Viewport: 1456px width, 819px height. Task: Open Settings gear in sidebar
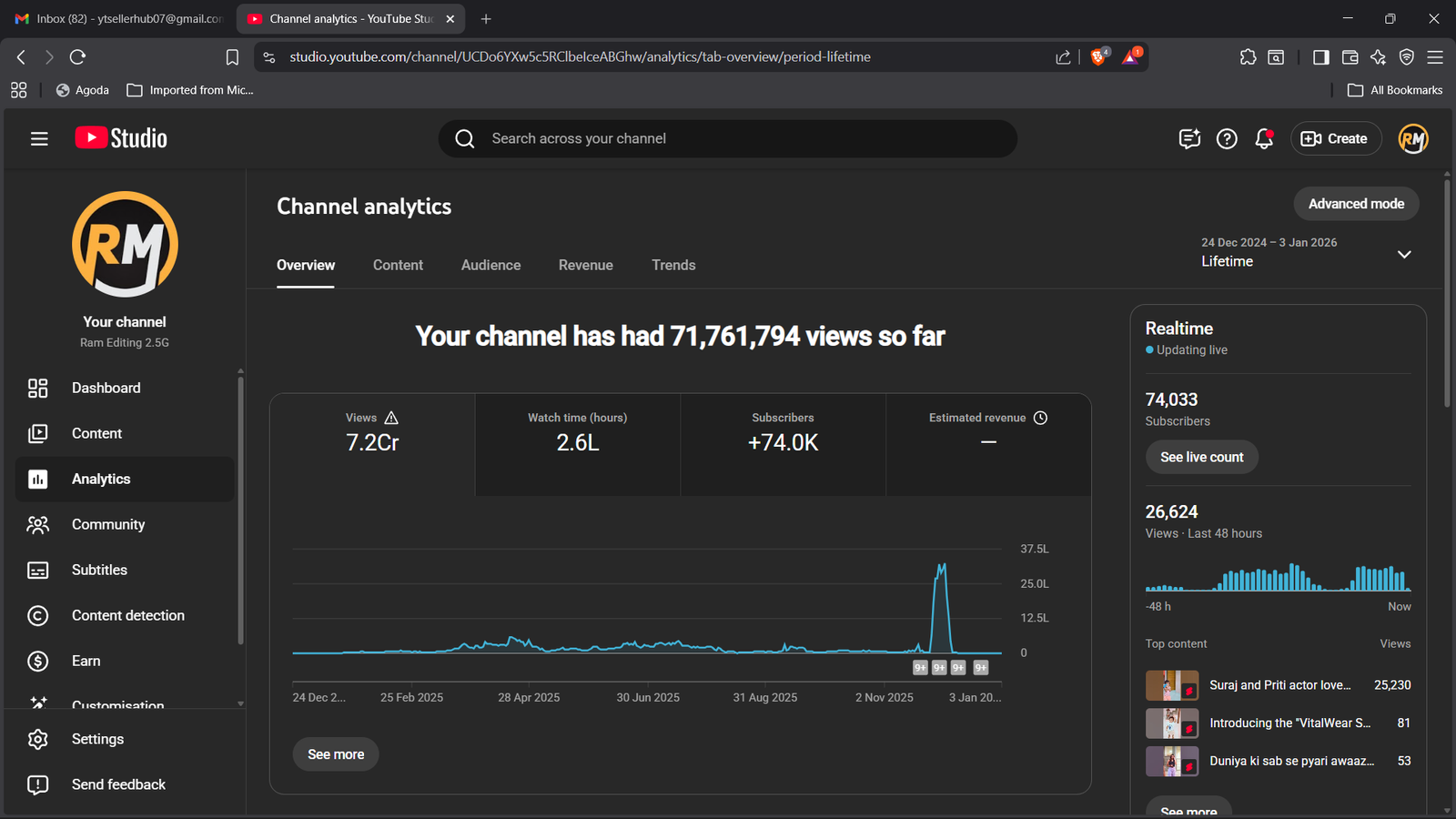point(37,739)
